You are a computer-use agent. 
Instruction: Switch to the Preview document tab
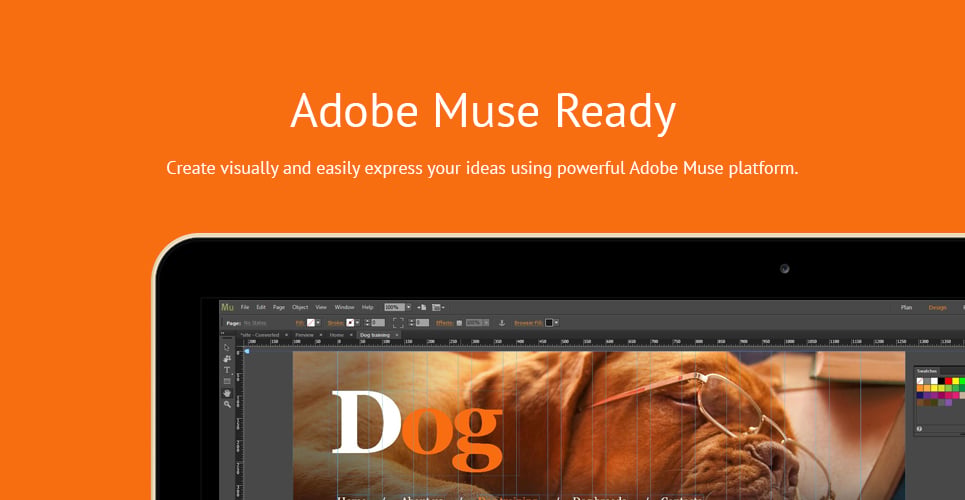[304, 335]
